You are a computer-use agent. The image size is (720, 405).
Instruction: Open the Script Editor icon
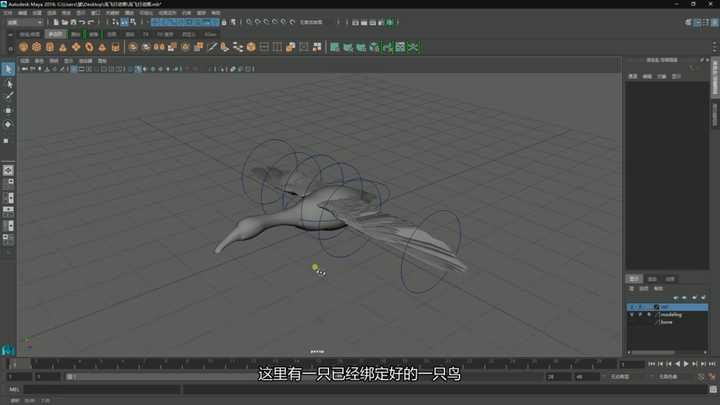pos(713,389)
